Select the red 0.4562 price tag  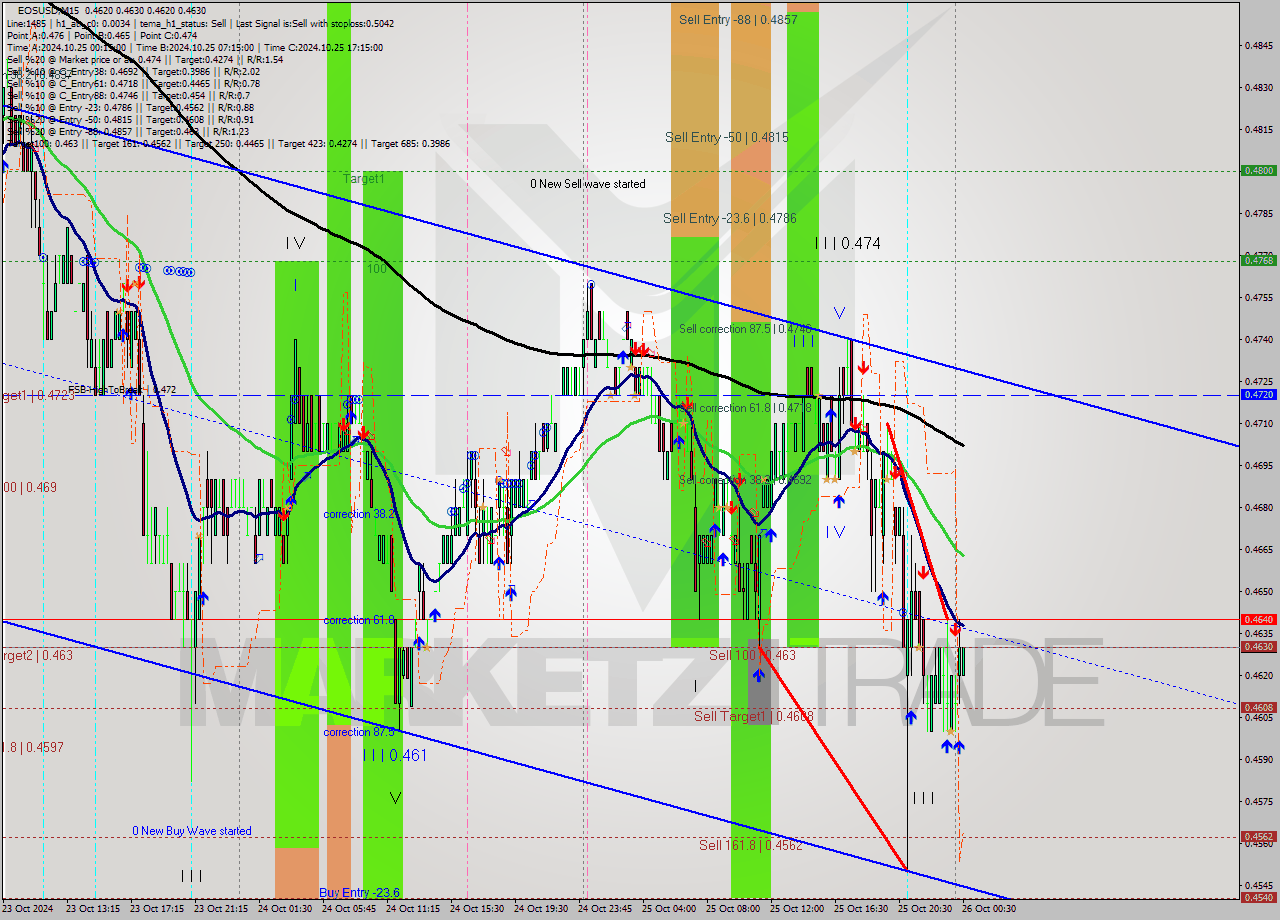pos(1258,837)
